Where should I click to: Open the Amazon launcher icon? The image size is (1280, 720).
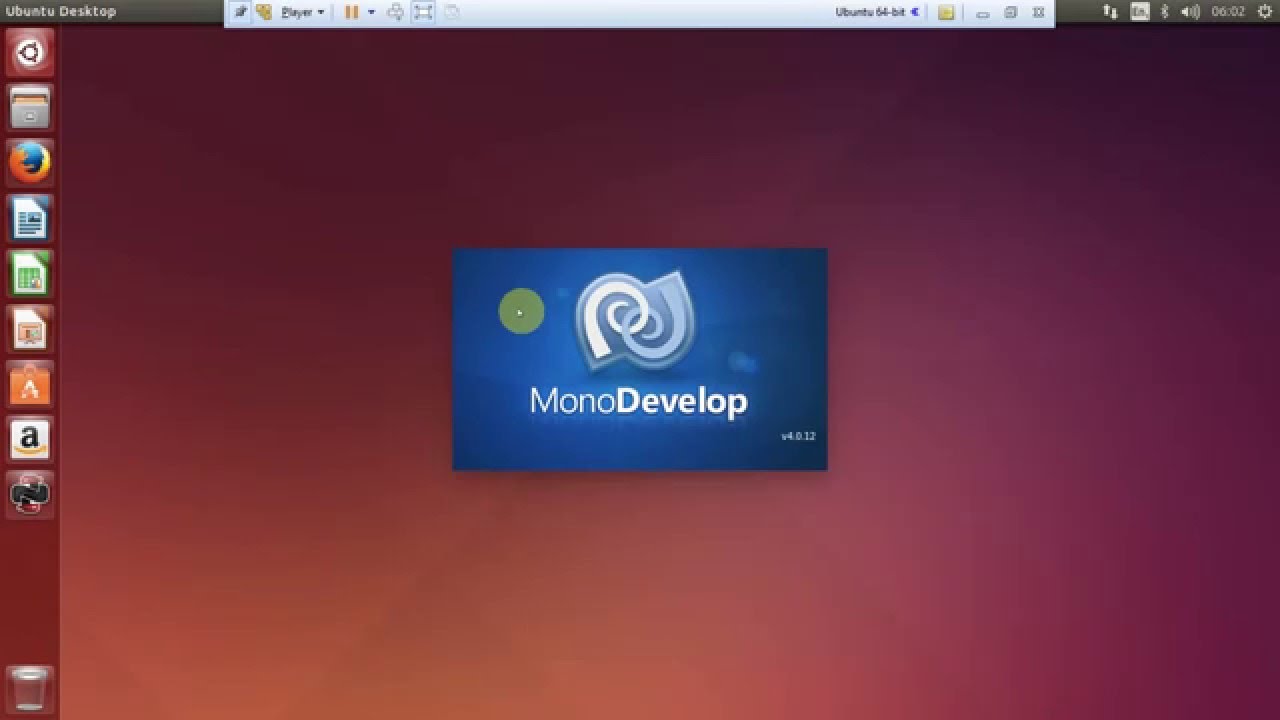click(x=30, y=439)
